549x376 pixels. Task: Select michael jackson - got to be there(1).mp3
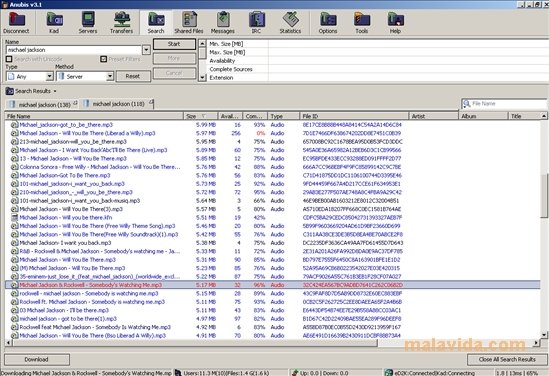tap(272, 319)
